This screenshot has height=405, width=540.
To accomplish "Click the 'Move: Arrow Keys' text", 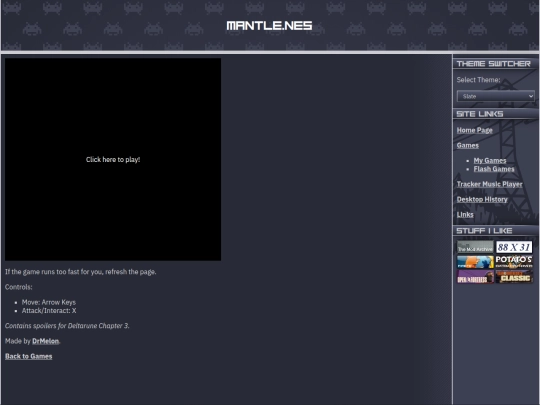I will (x=49, y=302).
